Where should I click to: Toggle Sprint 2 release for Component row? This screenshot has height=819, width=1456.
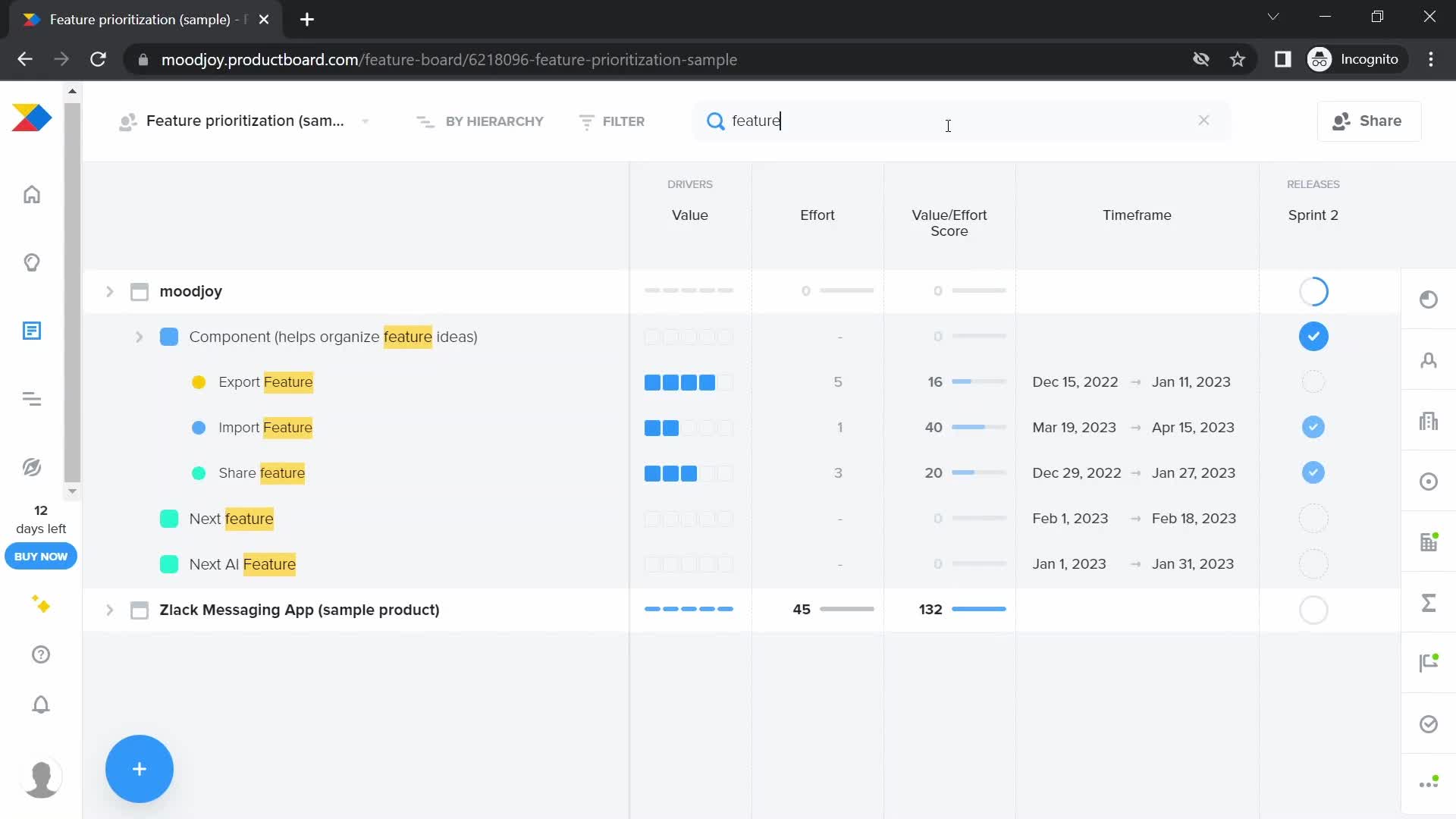(x=1313, y=337)
